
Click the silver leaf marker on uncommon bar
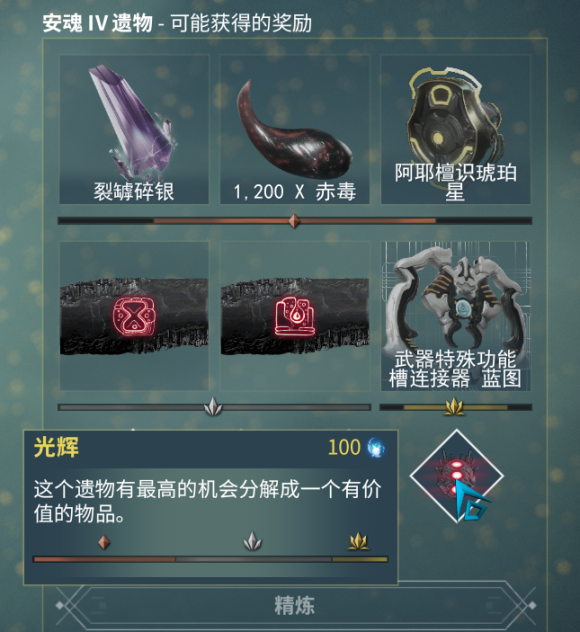[213, 407]
